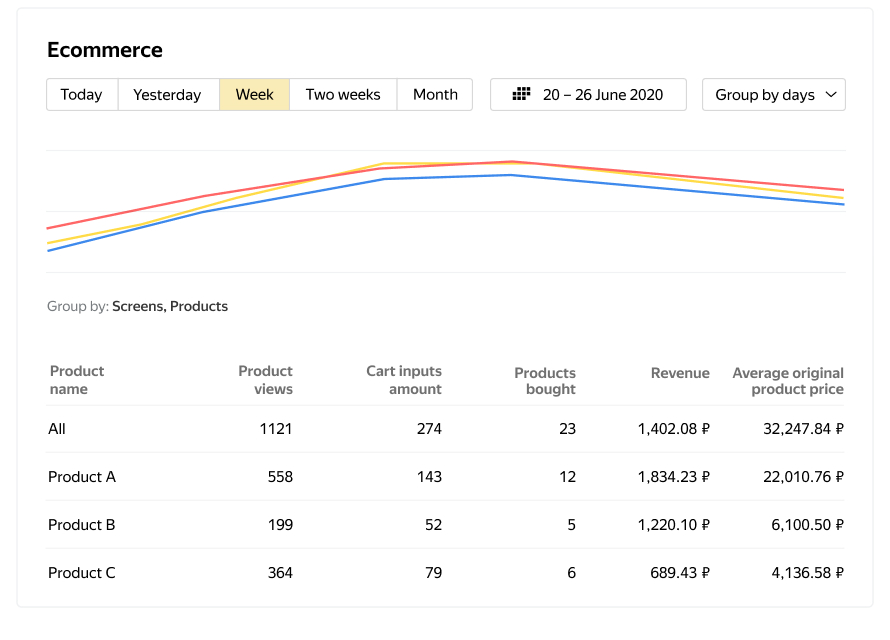Screen dimensions: 890x640
Task: Select the Today period tab
Action: coord(82,95)
